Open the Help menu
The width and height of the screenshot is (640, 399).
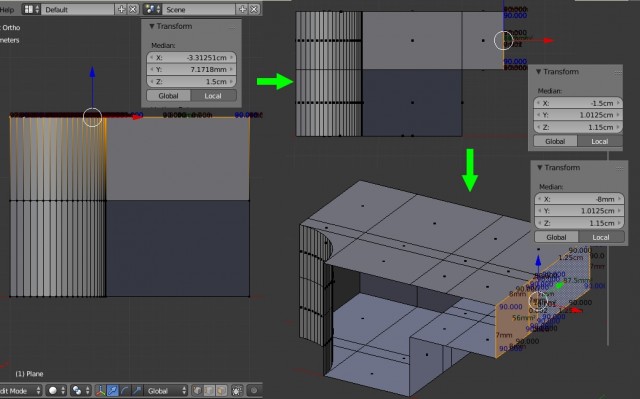[7, 9]
